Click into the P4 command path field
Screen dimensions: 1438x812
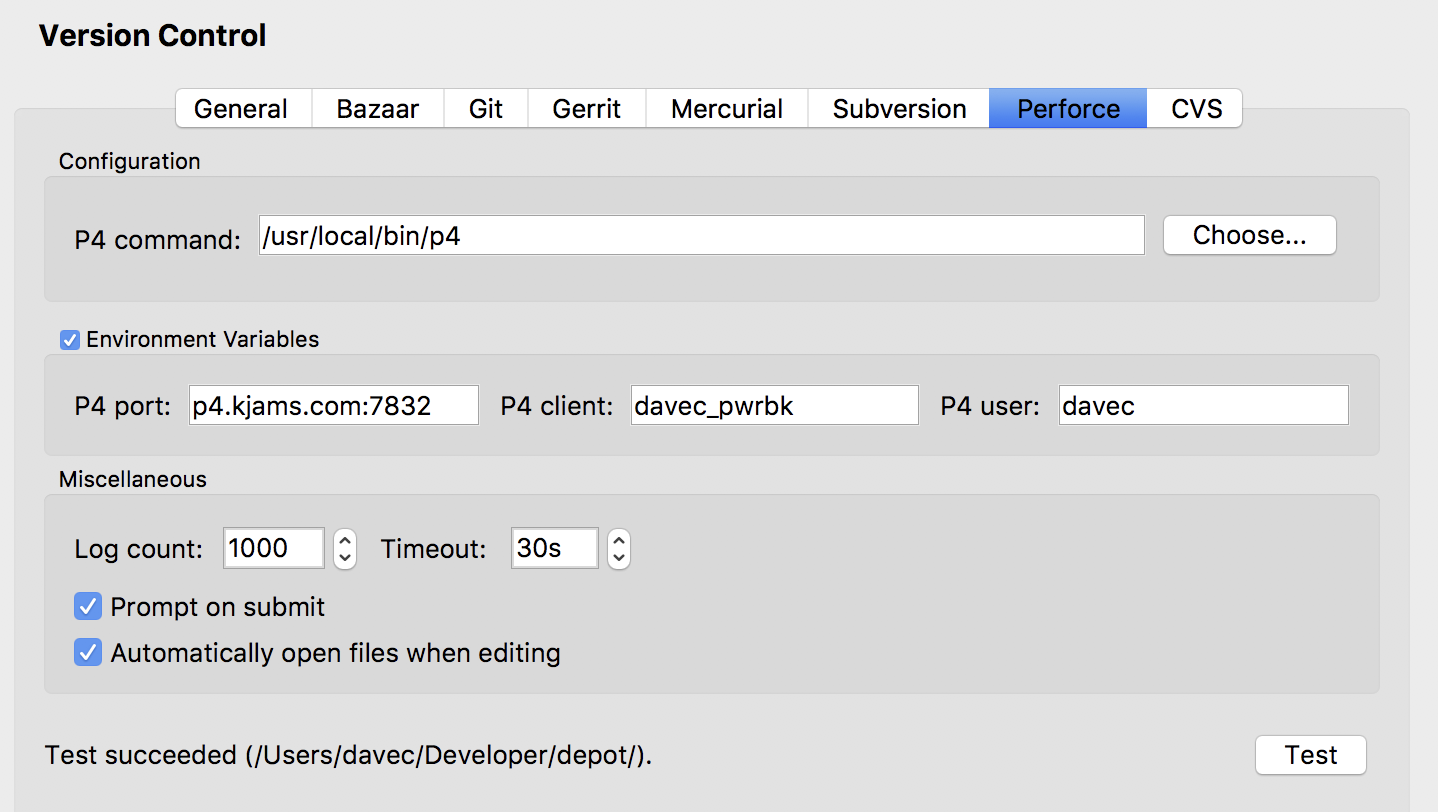point(700,236)
